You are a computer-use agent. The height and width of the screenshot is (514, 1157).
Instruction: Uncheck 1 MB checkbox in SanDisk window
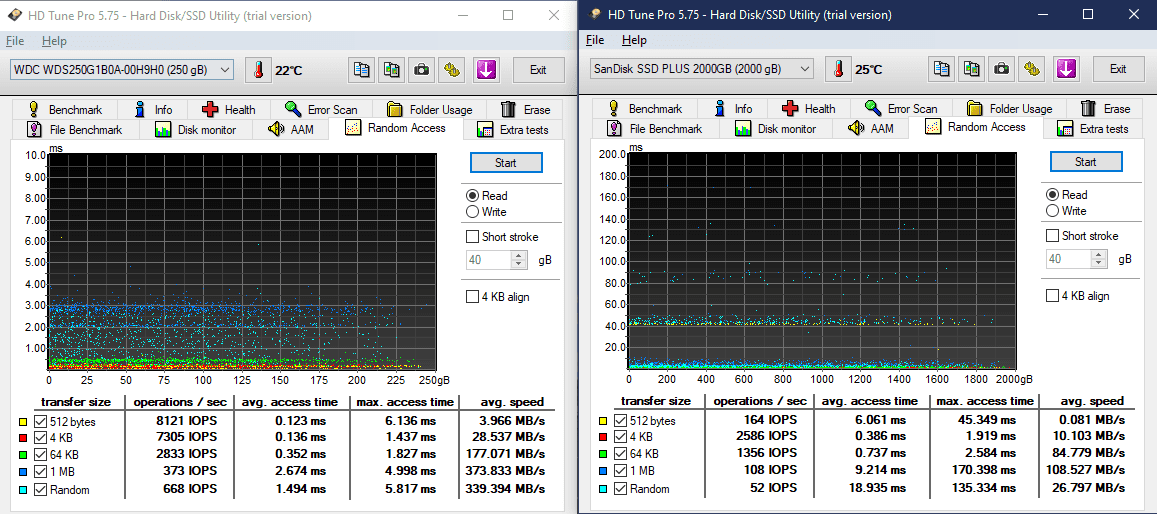click(621, 472)
